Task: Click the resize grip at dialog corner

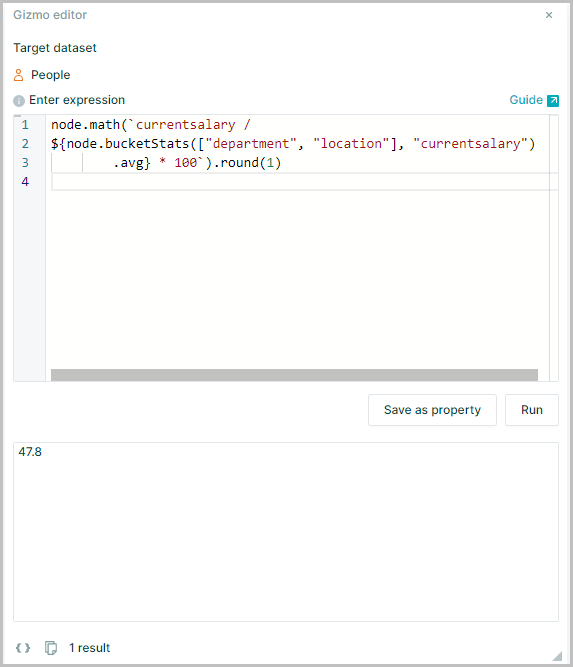Action: click(x=557, y=655)
